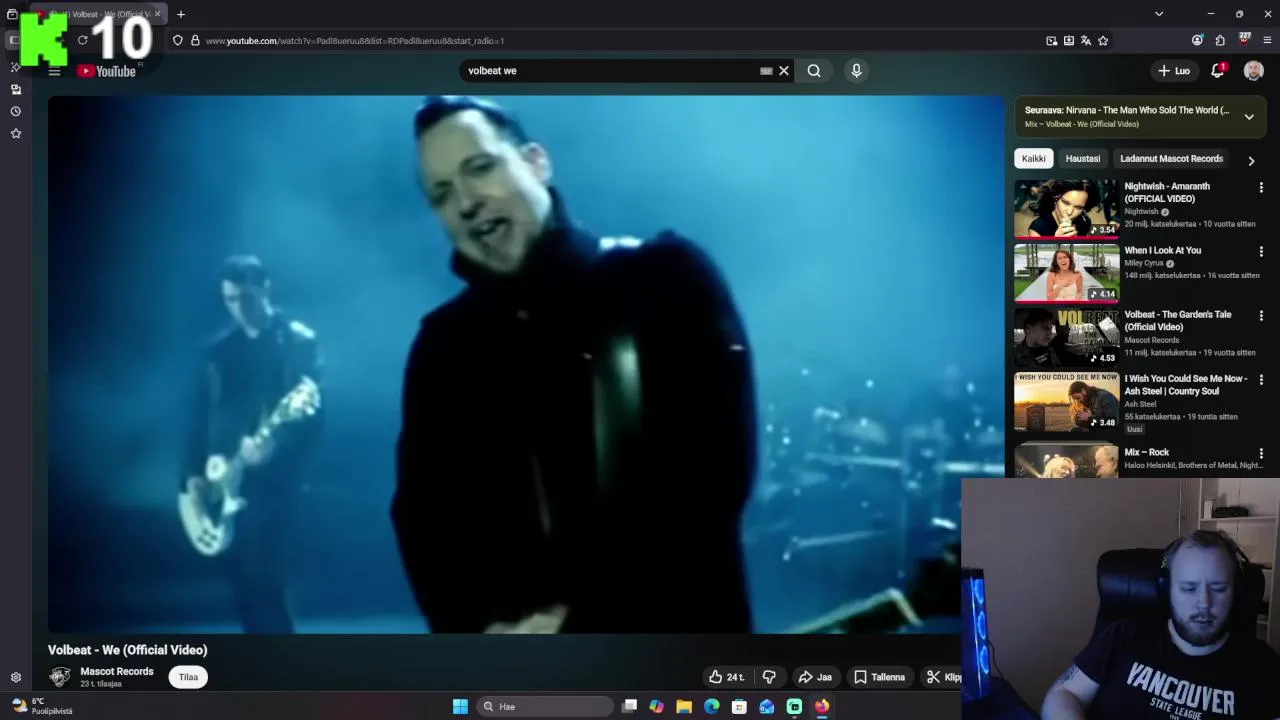The image size is (1280, 720).
Task: Open When I Look At You thumbnail
Action: (x=1066, y=273)
